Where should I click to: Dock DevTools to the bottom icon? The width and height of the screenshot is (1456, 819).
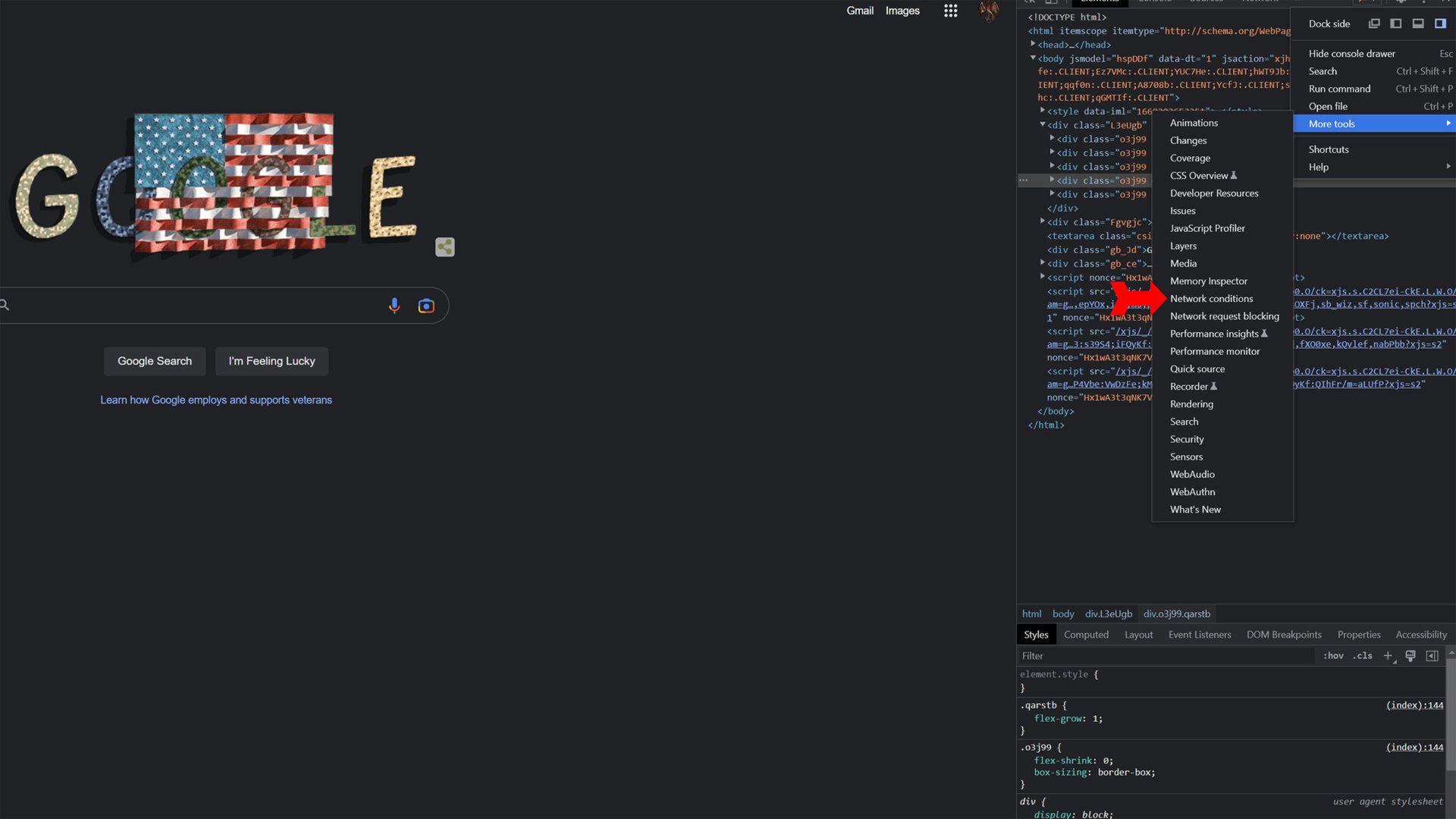1417,24
